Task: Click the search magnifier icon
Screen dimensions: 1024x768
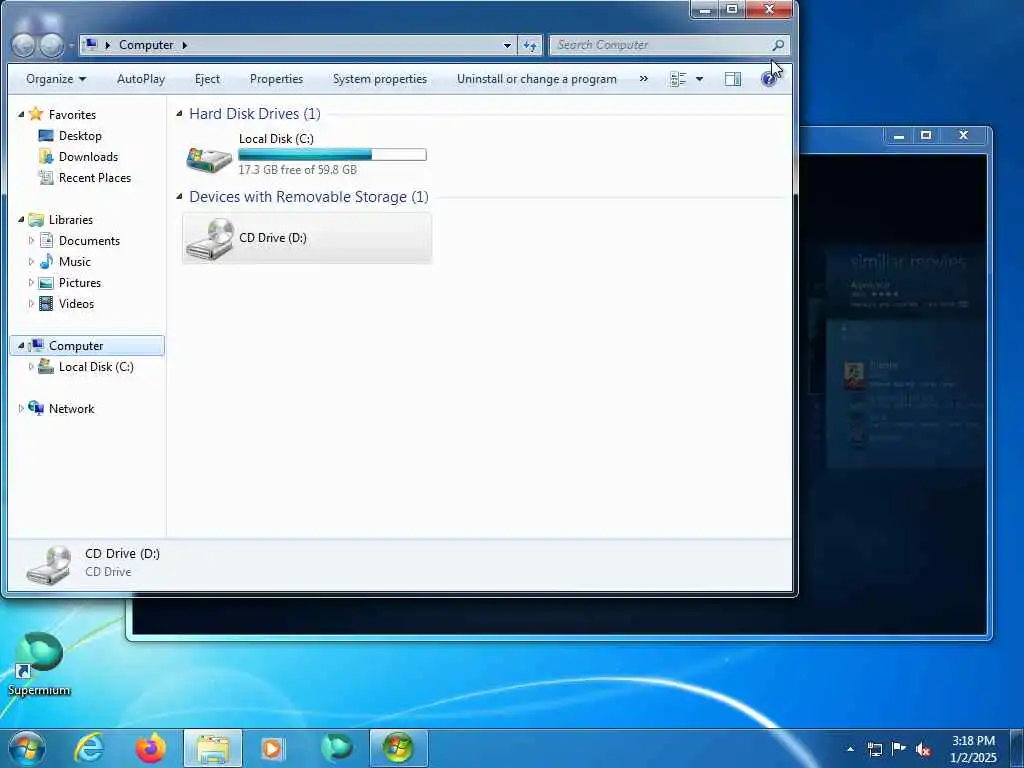Action: (778, 45)
